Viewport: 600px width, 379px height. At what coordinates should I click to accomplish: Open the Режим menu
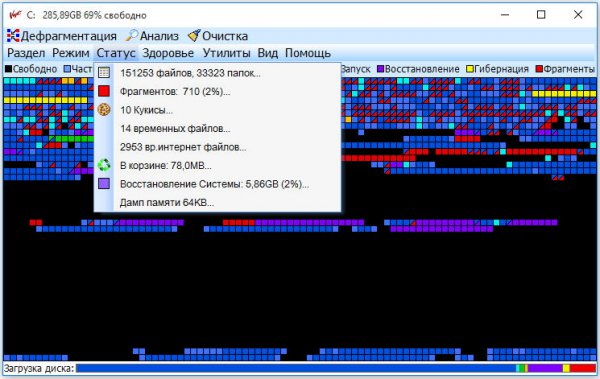[71, 53]
